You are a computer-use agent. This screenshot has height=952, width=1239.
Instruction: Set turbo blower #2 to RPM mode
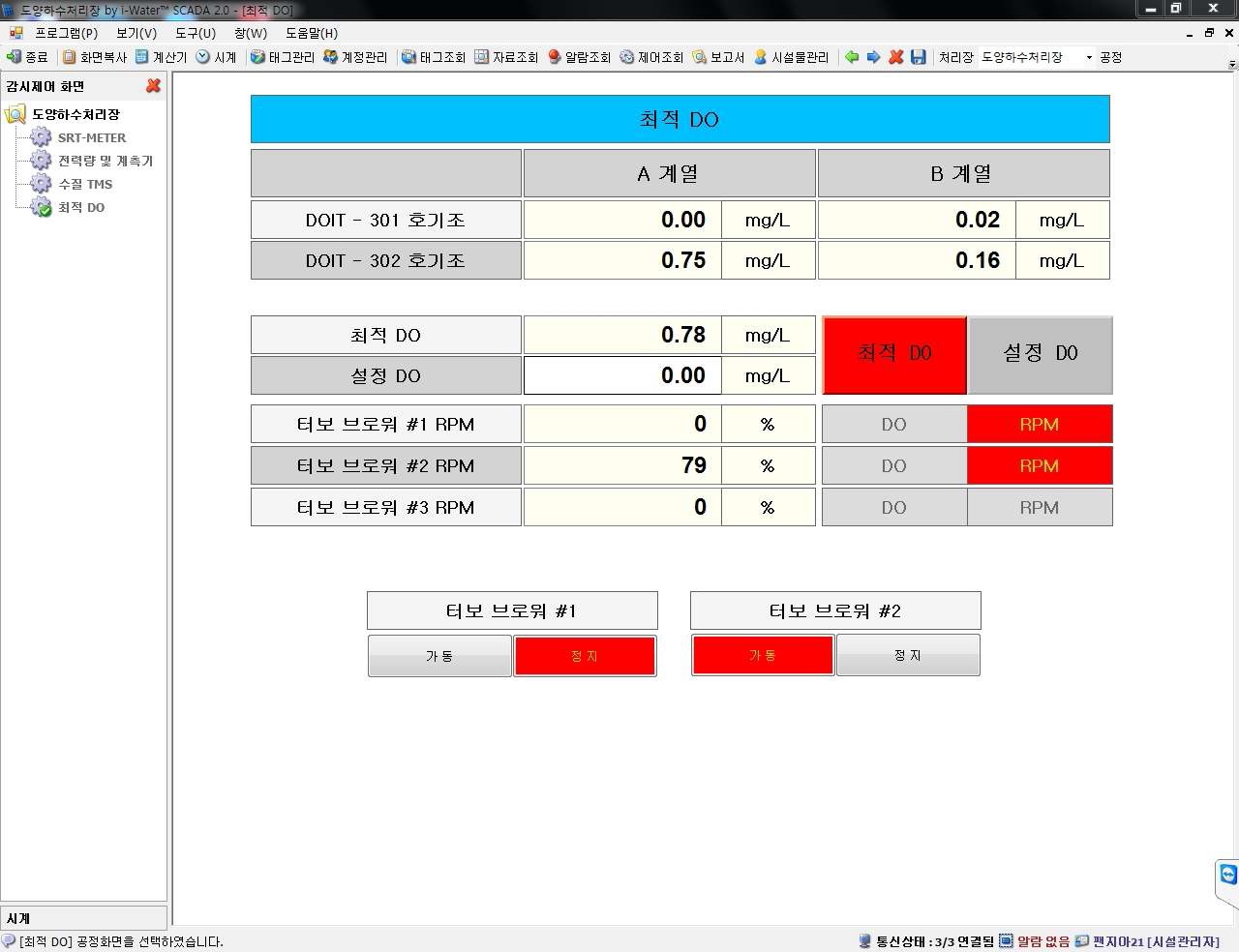coord(1040,465)
